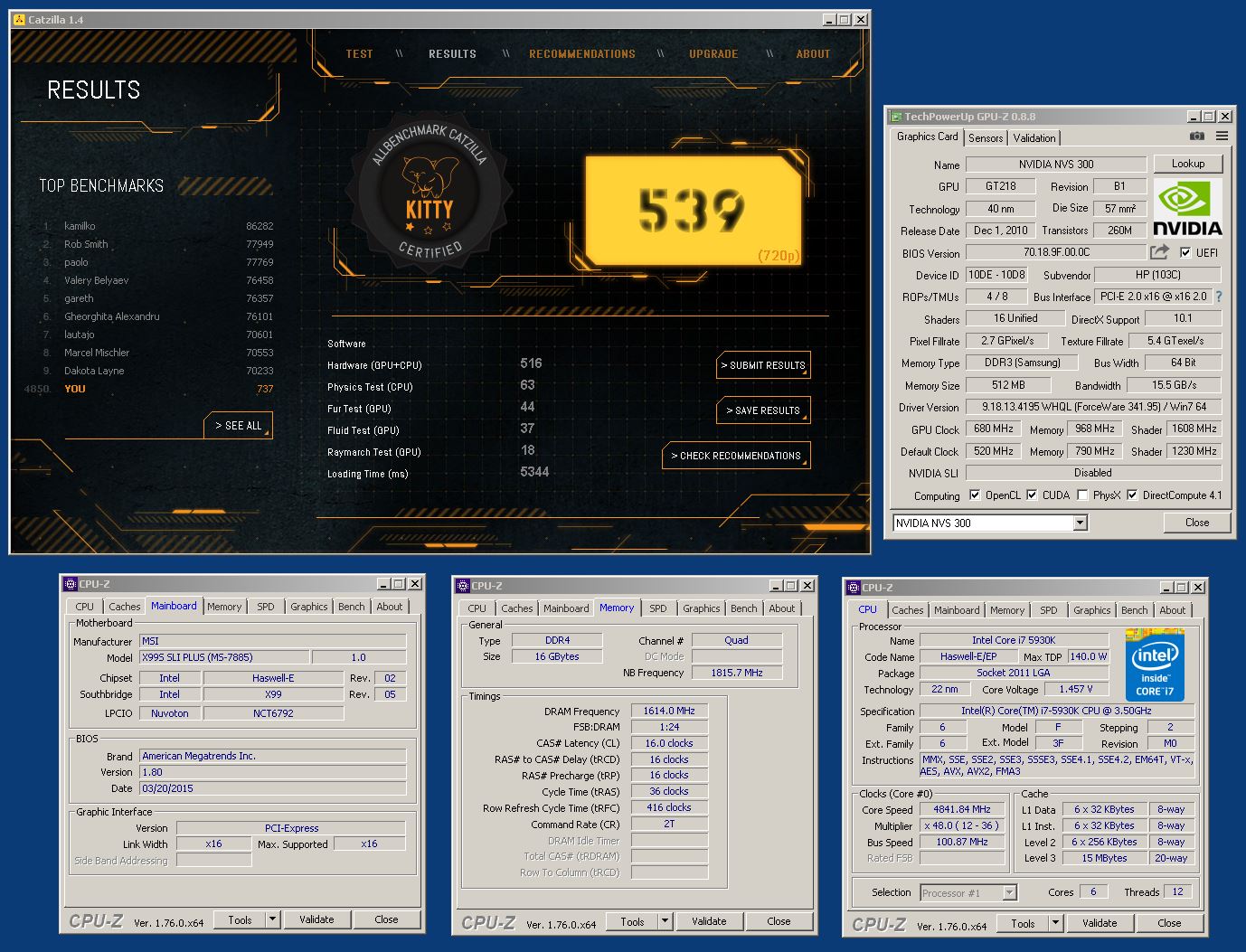Click Close in CPU tab CPU-Z window

pos(1169,923)
